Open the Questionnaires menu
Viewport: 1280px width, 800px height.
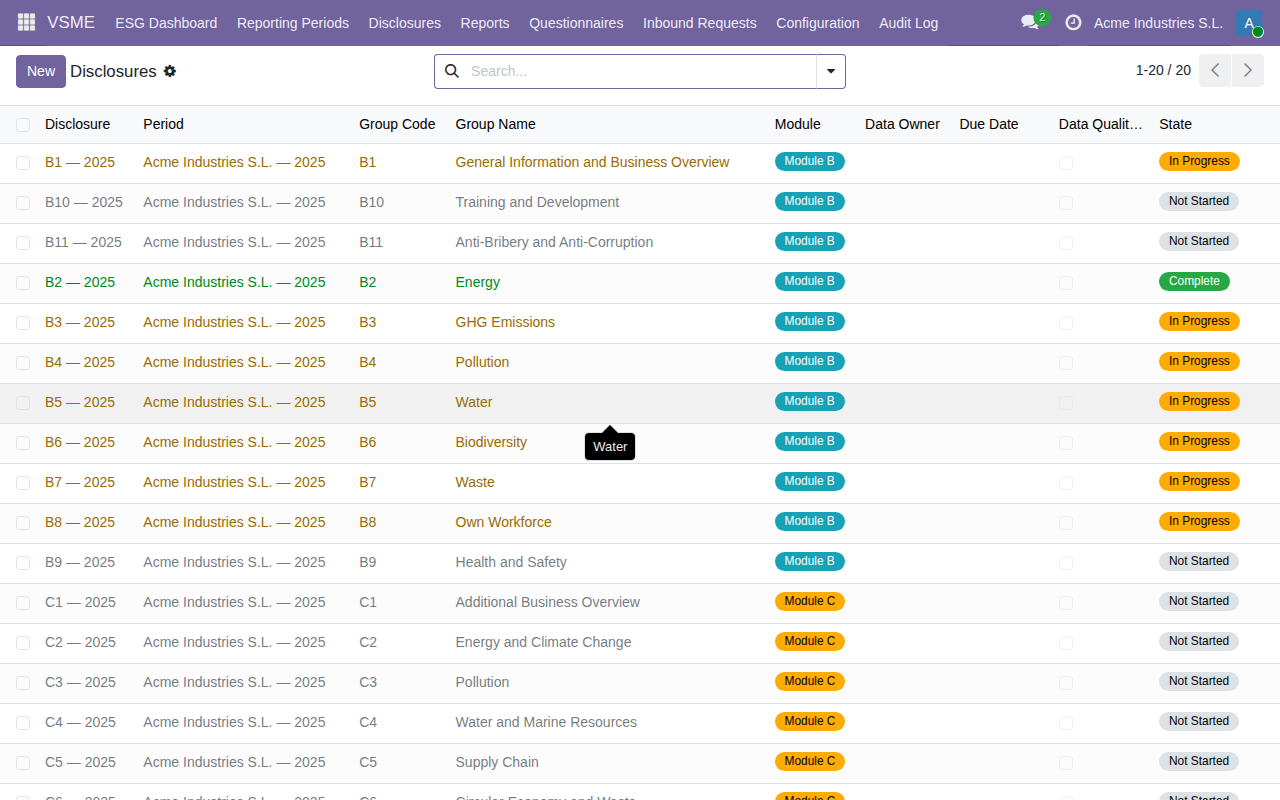click(576, 22)
